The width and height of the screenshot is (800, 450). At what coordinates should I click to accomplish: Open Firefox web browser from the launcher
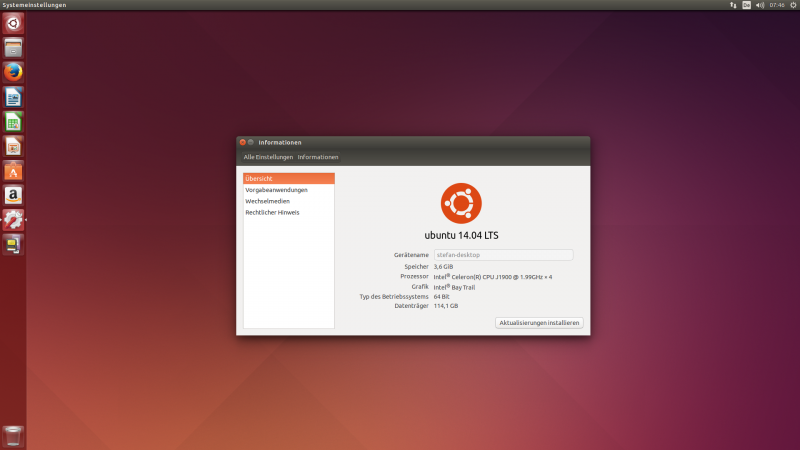click(x=13, y=72)
